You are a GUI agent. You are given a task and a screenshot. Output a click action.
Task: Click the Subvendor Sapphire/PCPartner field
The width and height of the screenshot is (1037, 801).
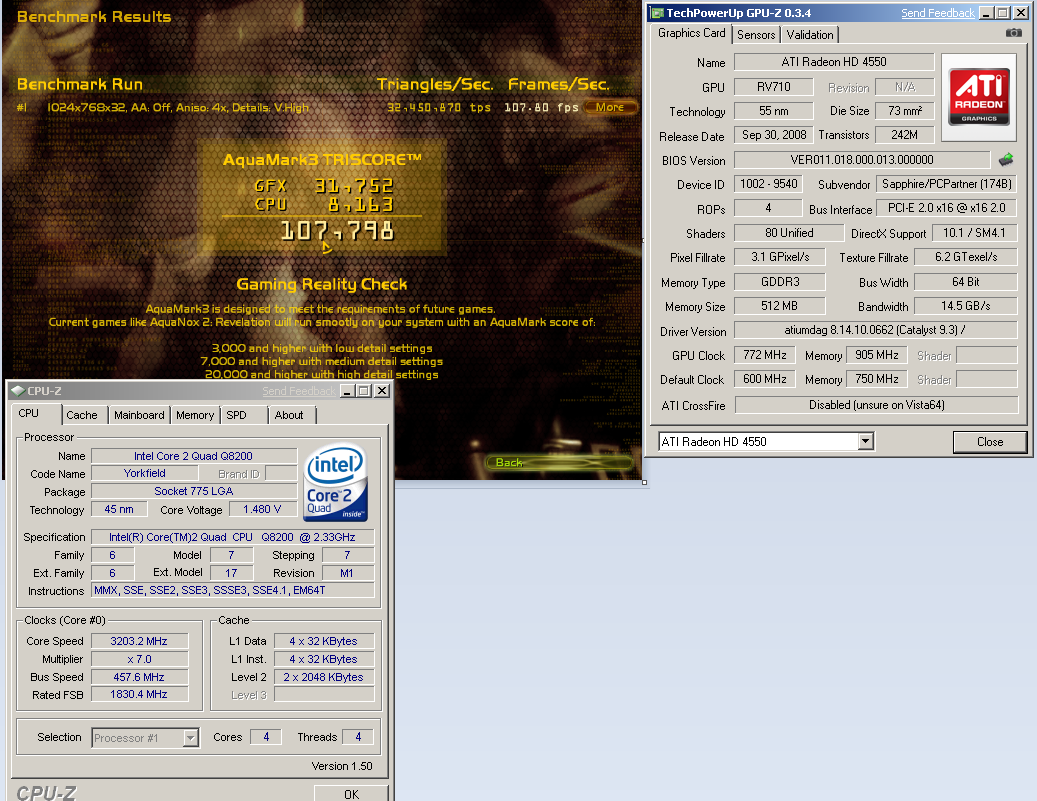click(946, 184)
